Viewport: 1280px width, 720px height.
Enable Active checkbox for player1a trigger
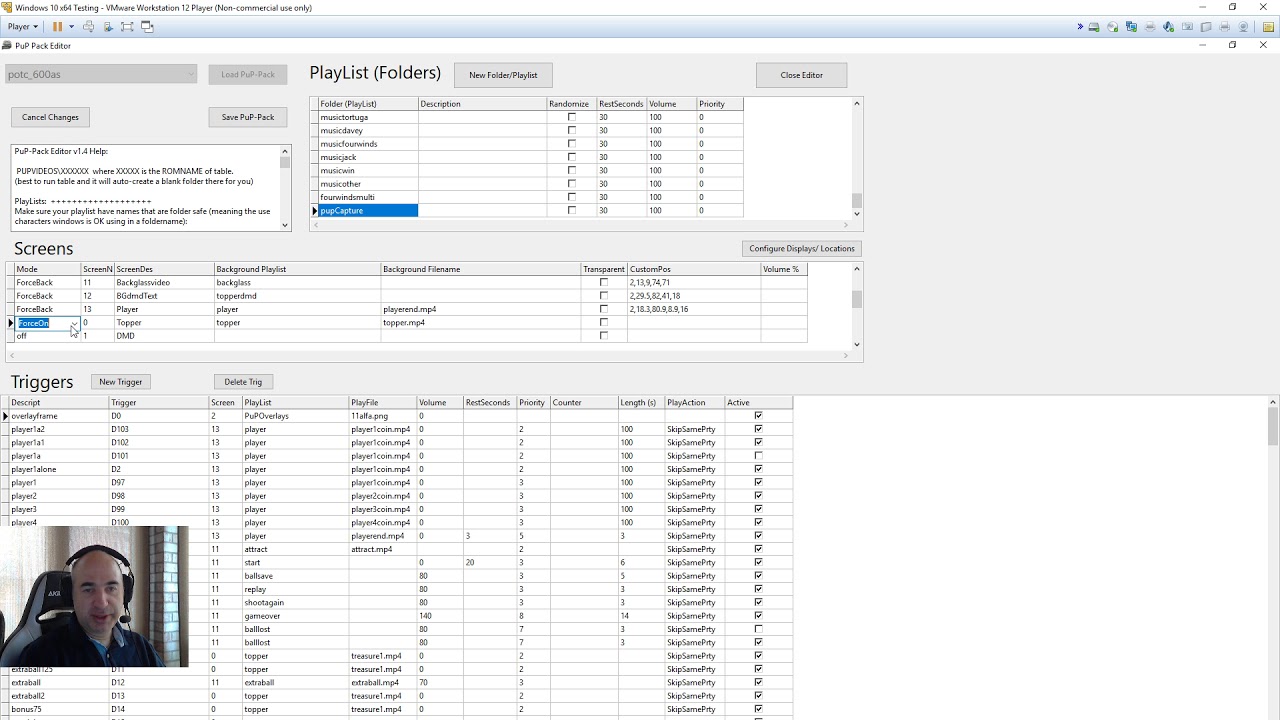click(758, 456)
